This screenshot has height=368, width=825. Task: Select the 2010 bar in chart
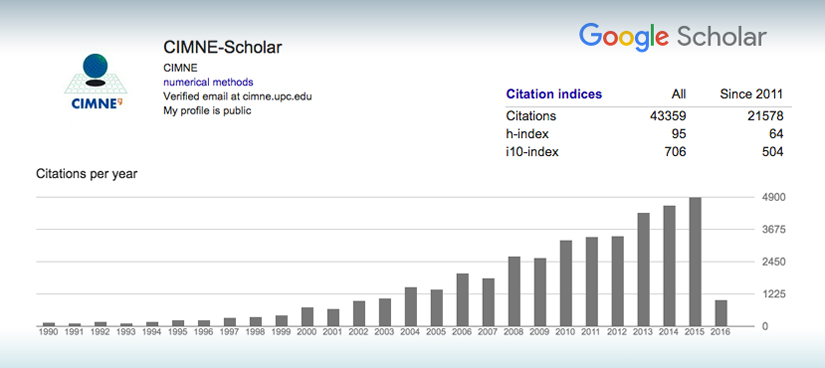[566, 283]
